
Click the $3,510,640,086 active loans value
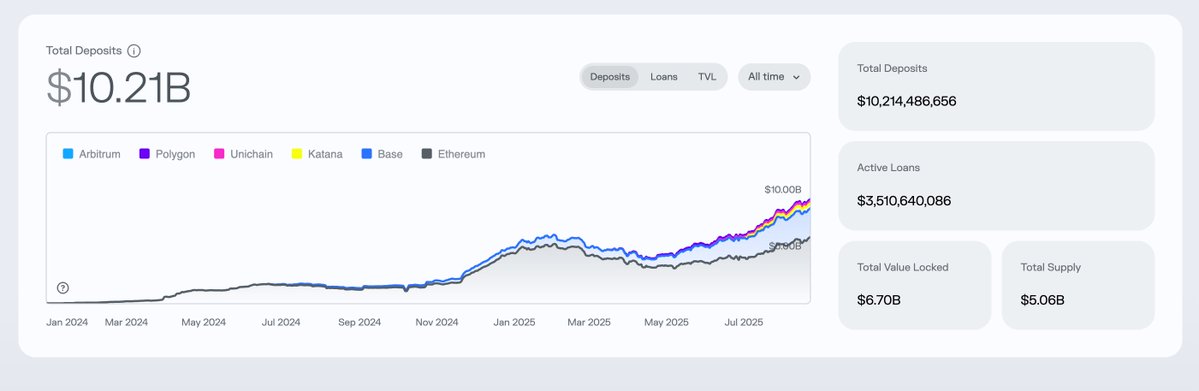[904, 200]
